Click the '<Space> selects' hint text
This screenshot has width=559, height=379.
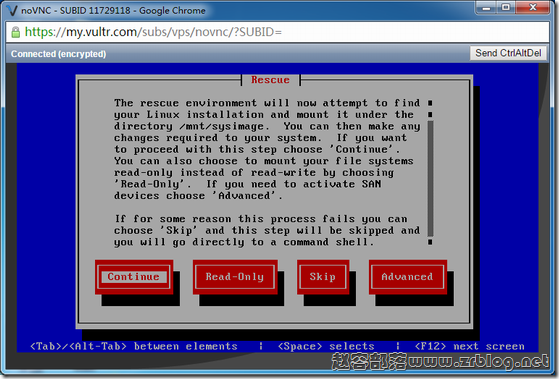[x=326, y=346]
